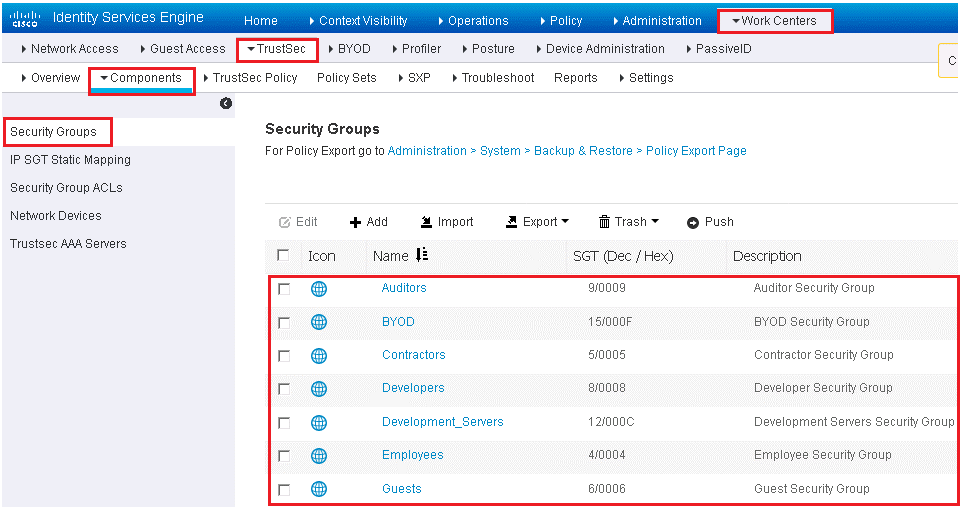Sort by the Name column sort icon
The width and height of the screenshot is (964, 516).
pos(422,255)
